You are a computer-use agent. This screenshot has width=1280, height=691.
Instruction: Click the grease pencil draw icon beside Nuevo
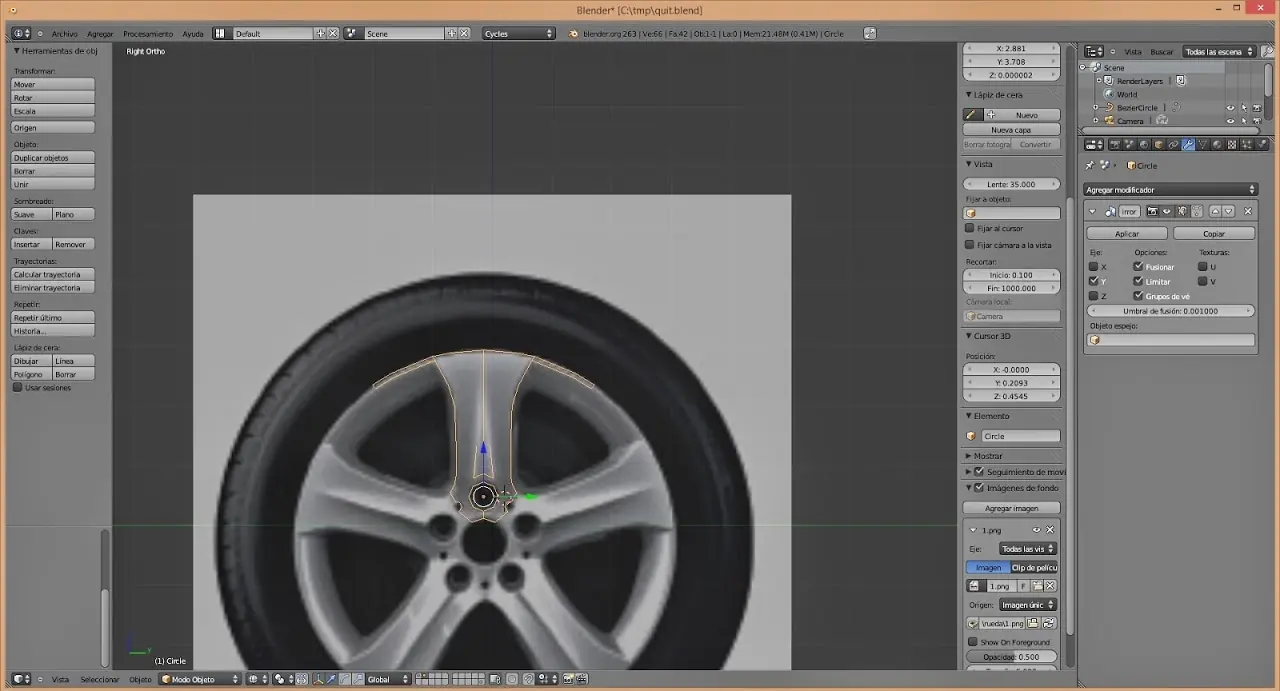click(x=971, y=115)
